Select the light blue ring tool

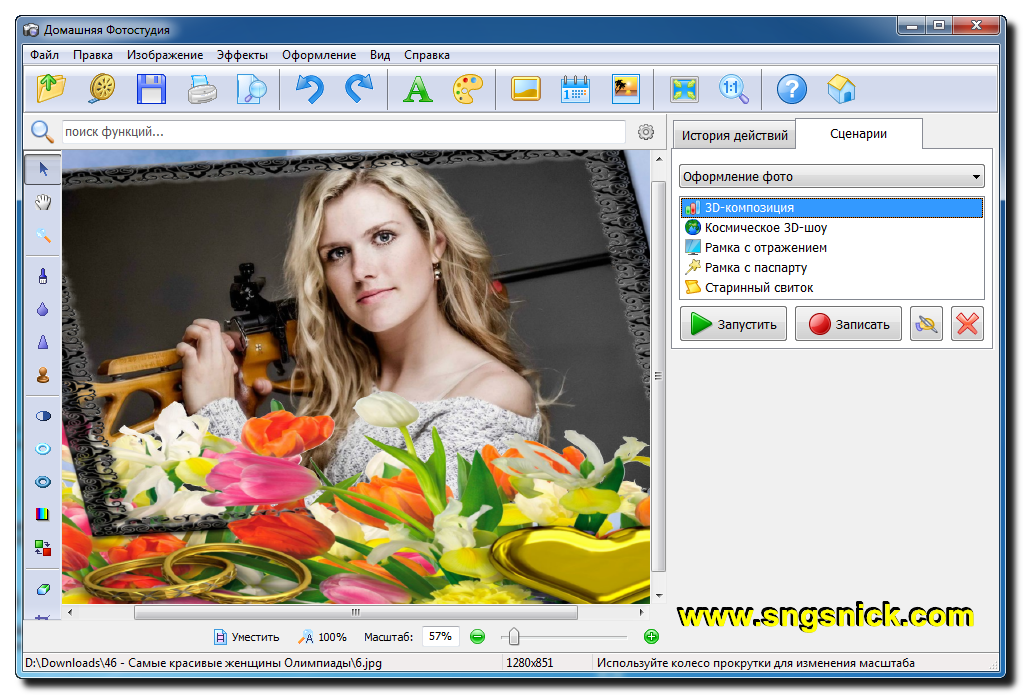[x=43, y=448]
